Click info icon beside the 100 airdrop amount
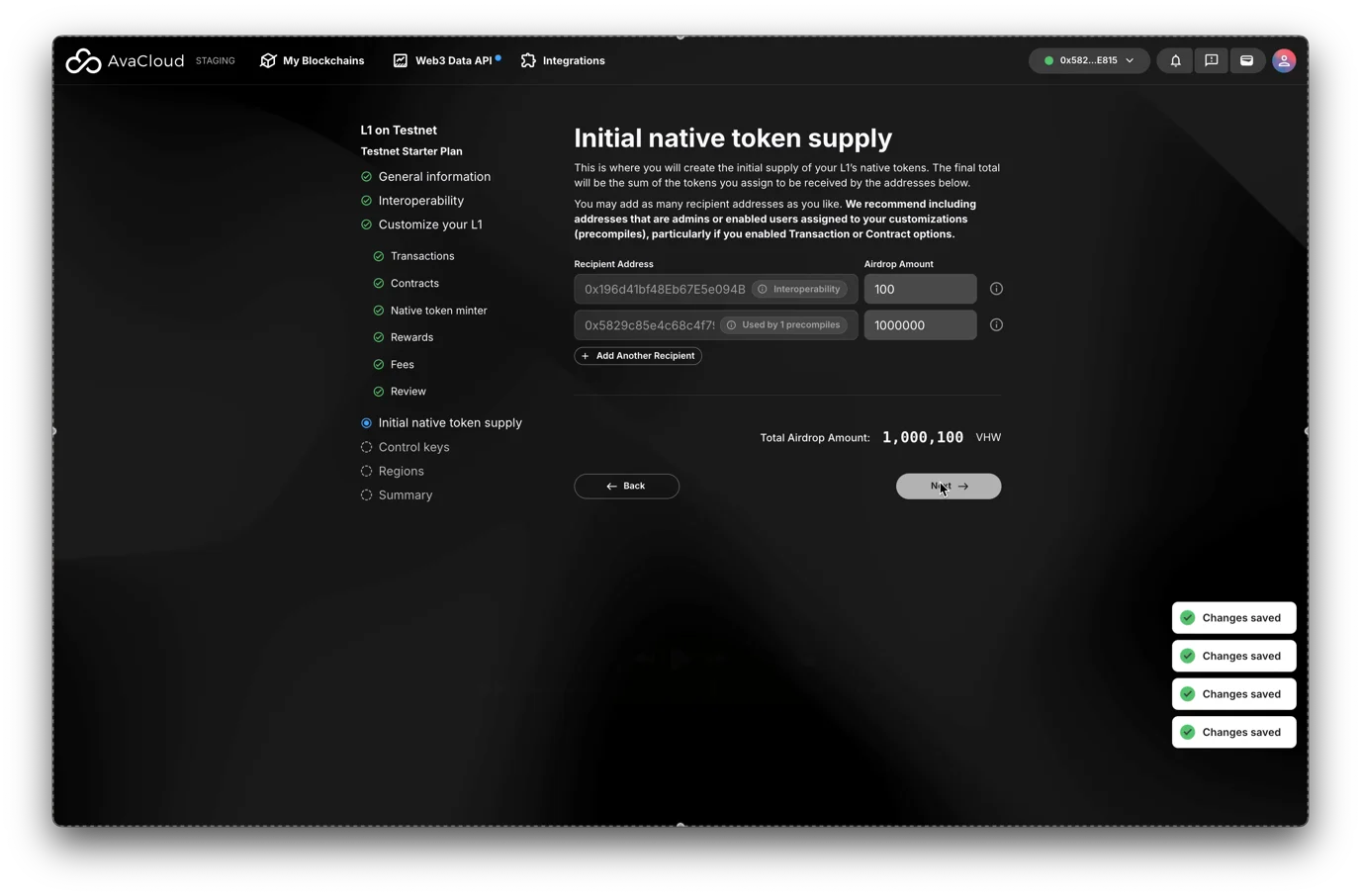Viewport: 1361px width, 896px height. [x=996, y=289]
